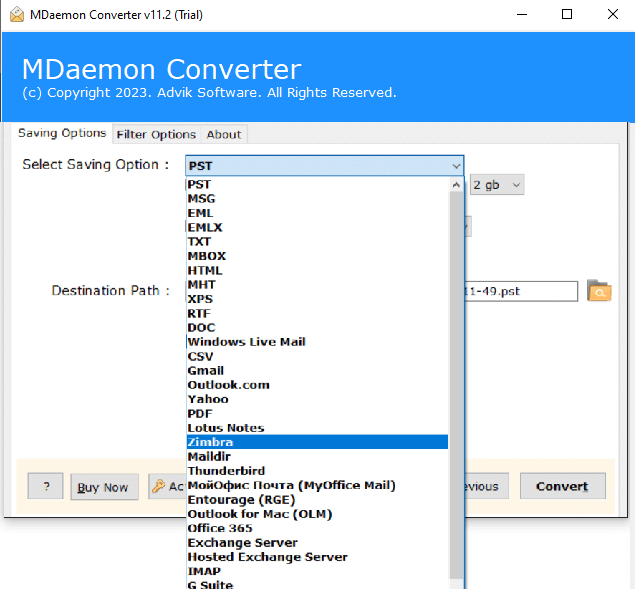Click the Destination Path text field
This screenshot has width=635, height=589.
click(521, 291)
